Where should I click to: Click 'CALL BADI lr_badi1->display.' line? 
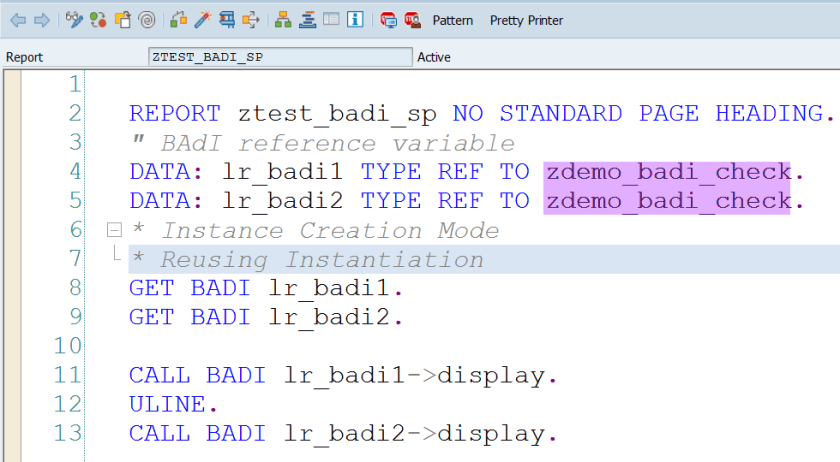(x=343, y=375)
